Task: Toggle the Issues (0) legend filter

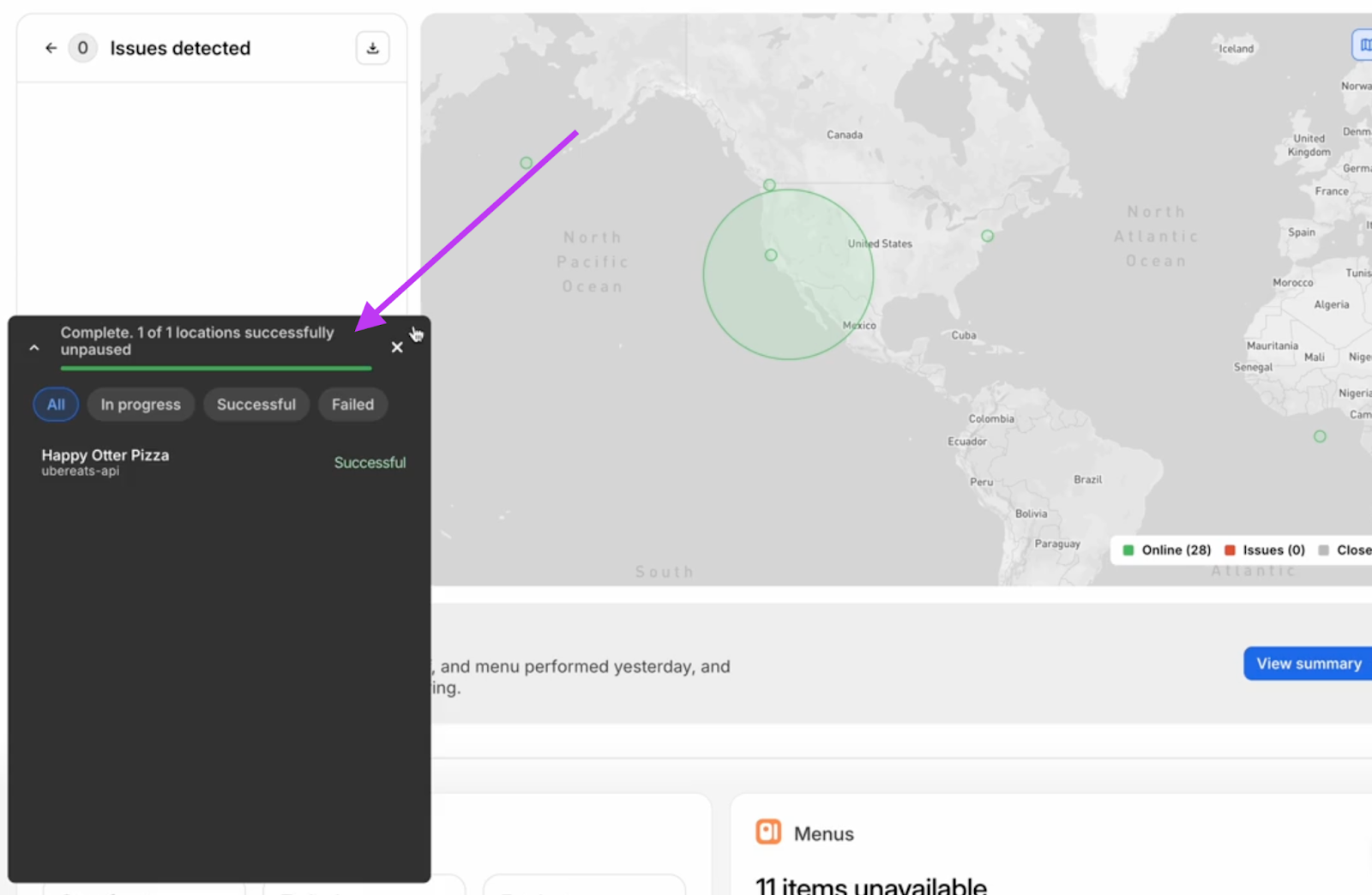Action: (x=1265, y=550)
